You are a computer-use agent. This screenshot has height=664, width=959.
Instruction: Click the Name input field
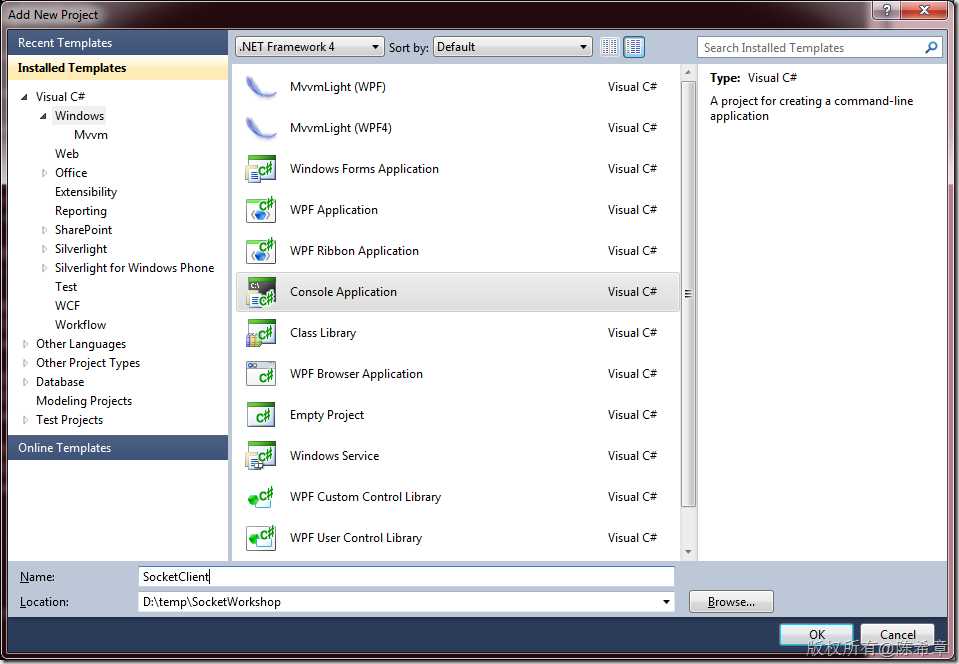pos(406,577)
